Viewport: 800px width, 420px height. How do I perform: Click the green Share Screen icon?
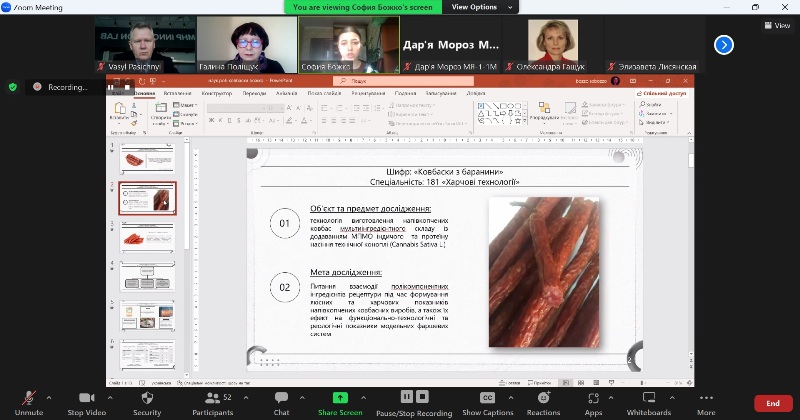coord(340,398)
